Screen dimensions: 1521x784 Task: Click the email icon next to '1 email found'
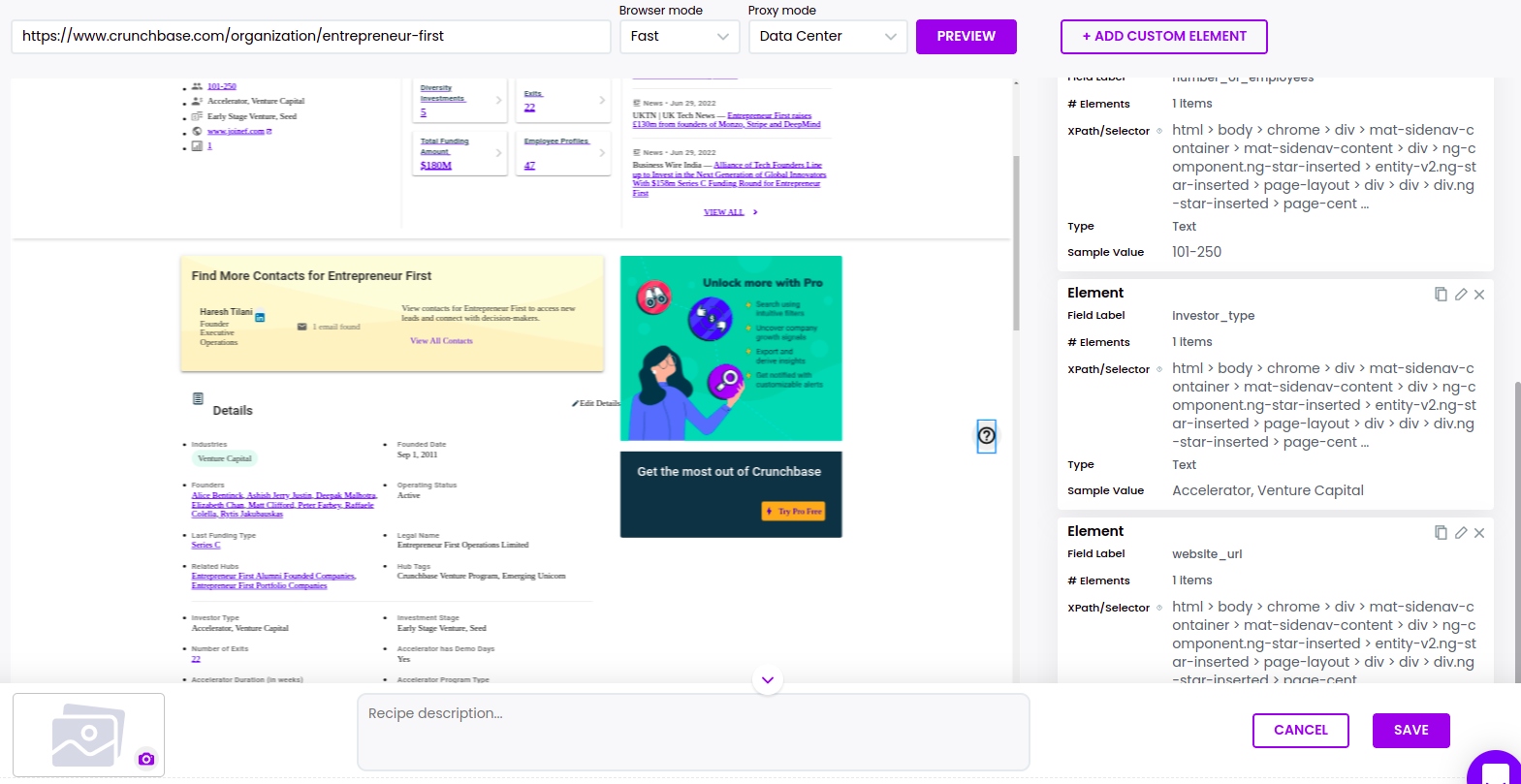pos(302,327)
